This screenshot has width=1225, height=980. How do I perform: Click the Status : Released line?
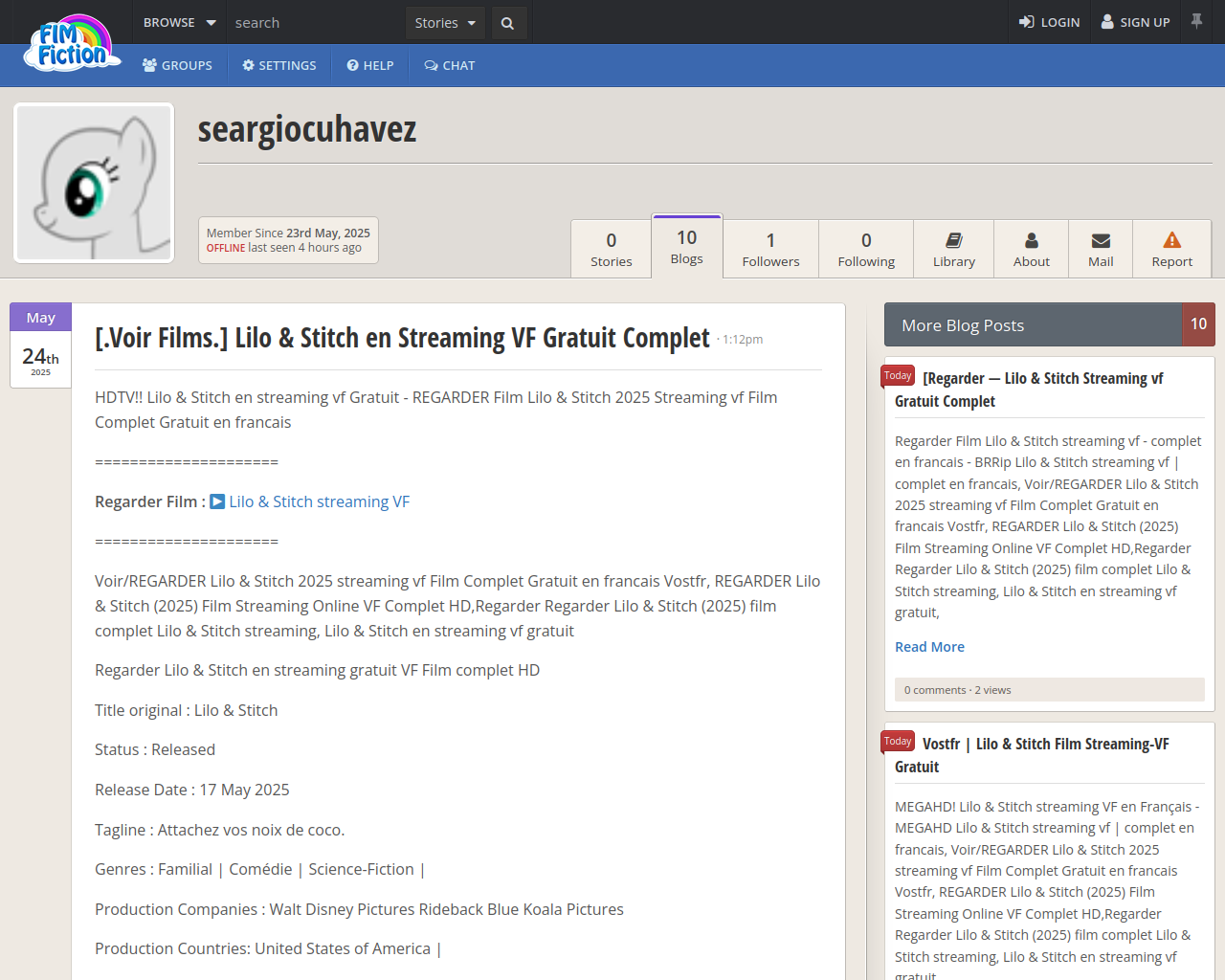coord(155,749)
